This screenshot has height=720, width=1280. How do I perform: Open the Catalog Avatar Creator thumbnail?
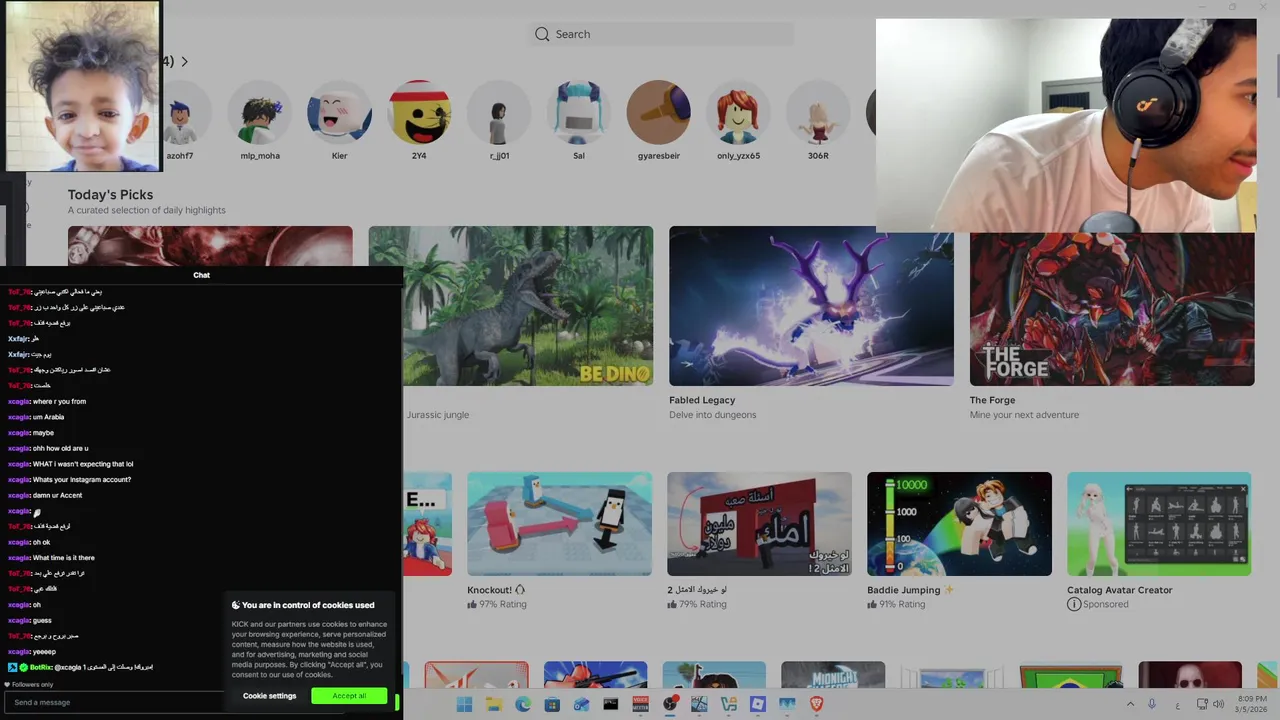click(x=1159, y=524)
